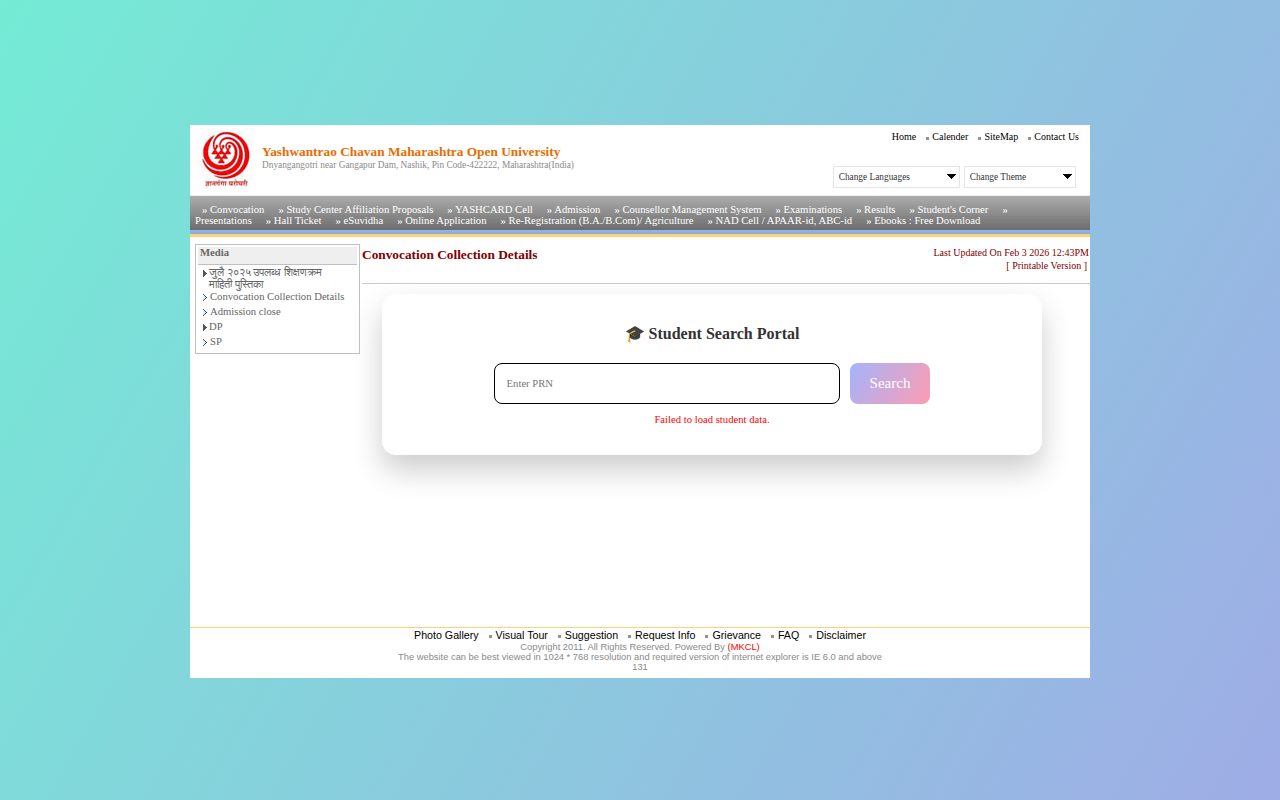This screenshot has width=1280, height=800.
Task: Open the Online Application menu
Action: (x=446, y=221)
